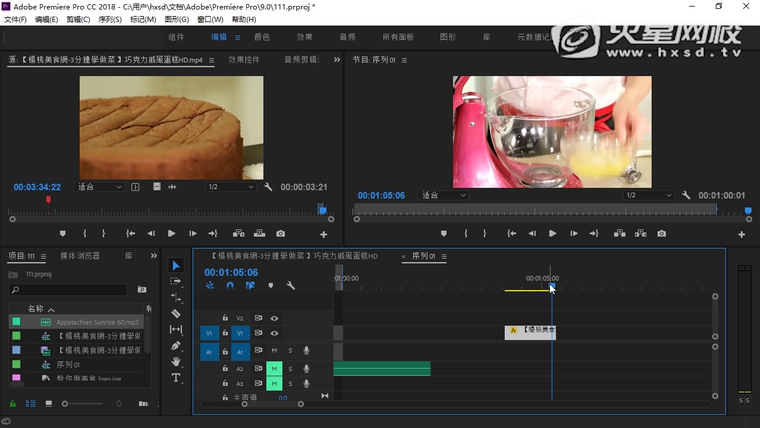Select the Hand tool
This screenshot has width=760, height=428.
click(176, 362)
